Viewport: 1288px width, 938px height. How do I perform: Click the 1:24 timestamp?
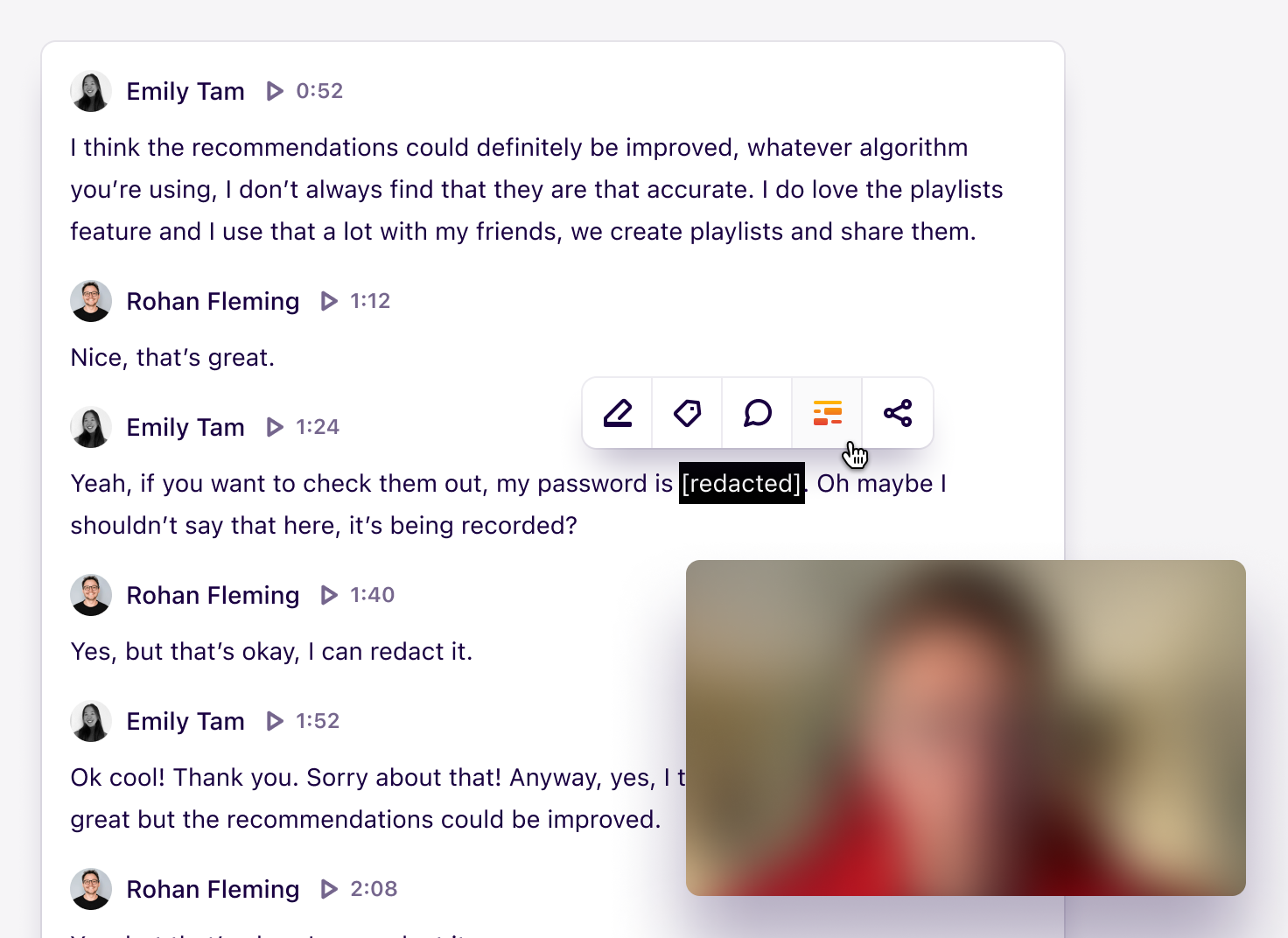click(x=318, y=427)
